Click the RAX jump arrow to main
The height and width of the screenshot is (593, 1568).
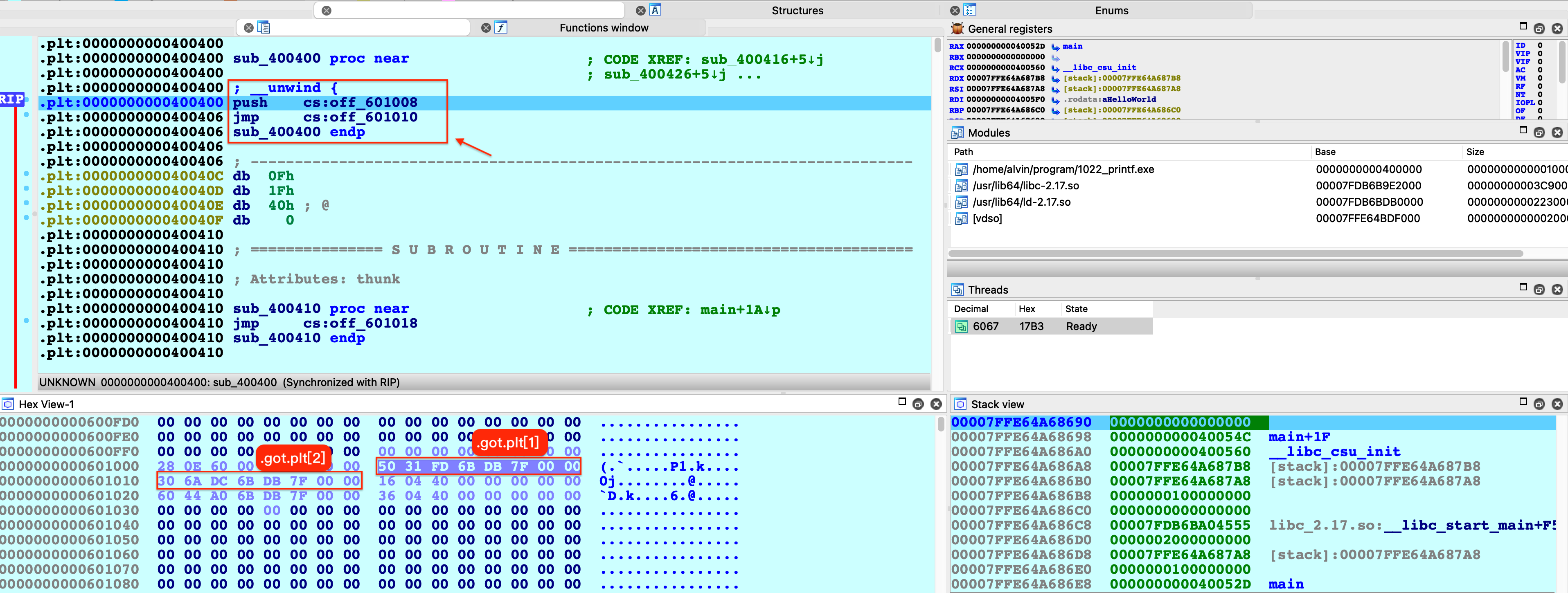click(1055, 47)
